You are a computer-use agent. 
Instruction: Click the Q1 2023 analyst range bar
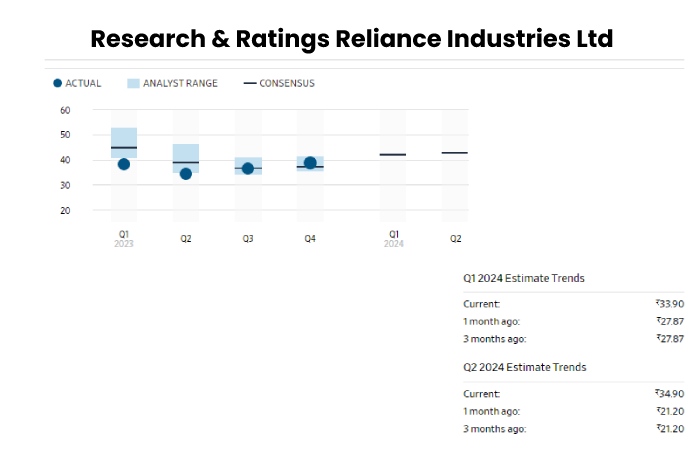124,142
